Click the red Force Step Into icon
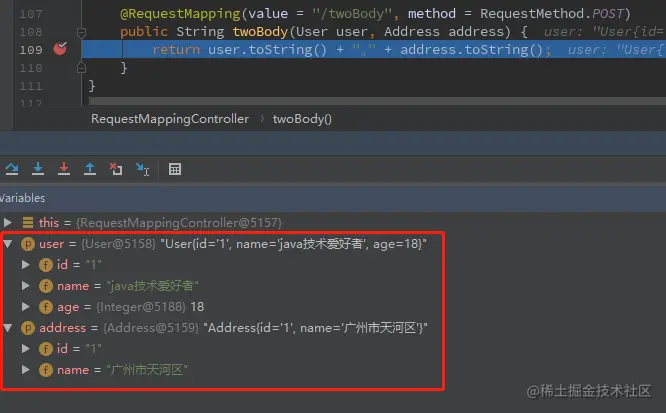Screen dimensions: 666x413 64,169
